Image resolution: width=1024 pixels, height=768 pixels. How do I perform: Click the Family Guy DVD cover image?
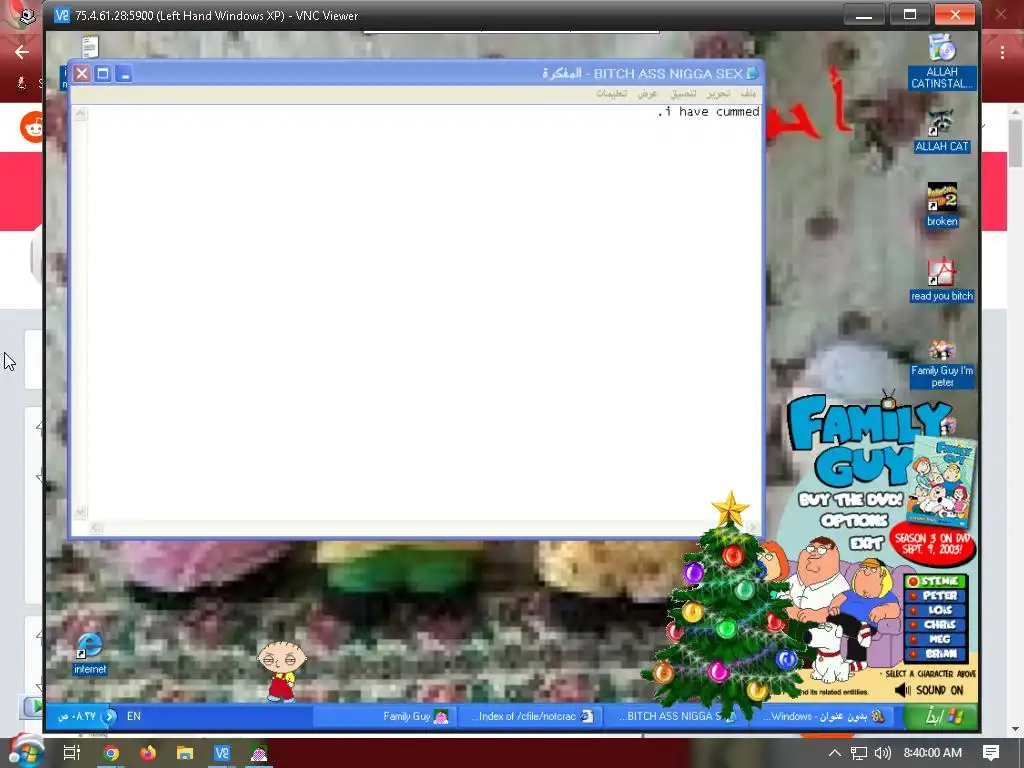942,482
